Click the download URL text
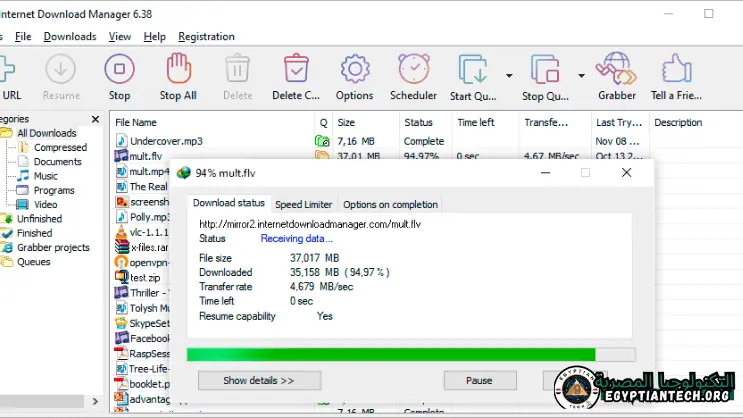 click(x=310, y=224)
